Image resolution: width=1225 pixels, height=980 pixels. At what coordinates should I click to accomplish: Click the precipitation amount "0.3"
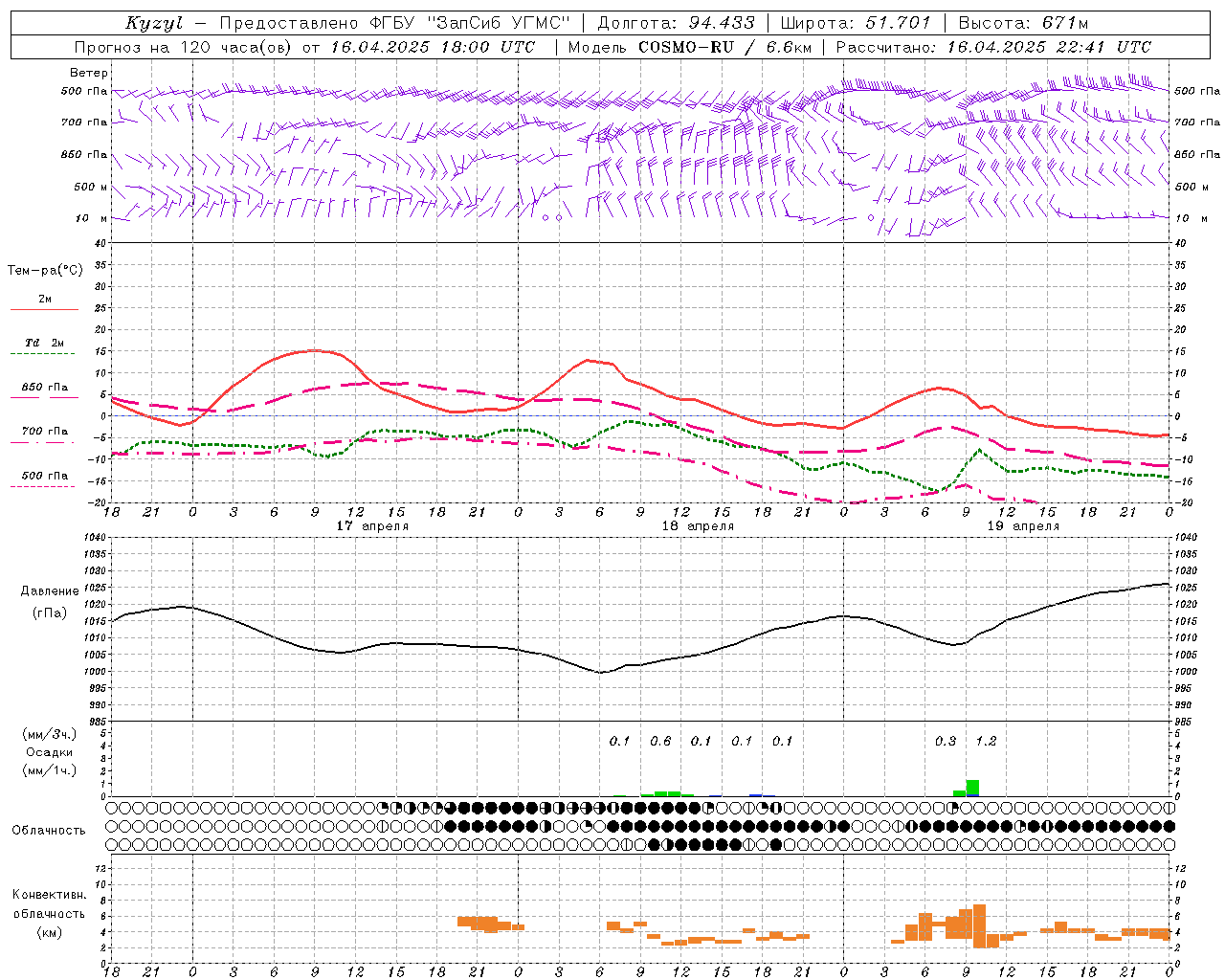[946, 742]
